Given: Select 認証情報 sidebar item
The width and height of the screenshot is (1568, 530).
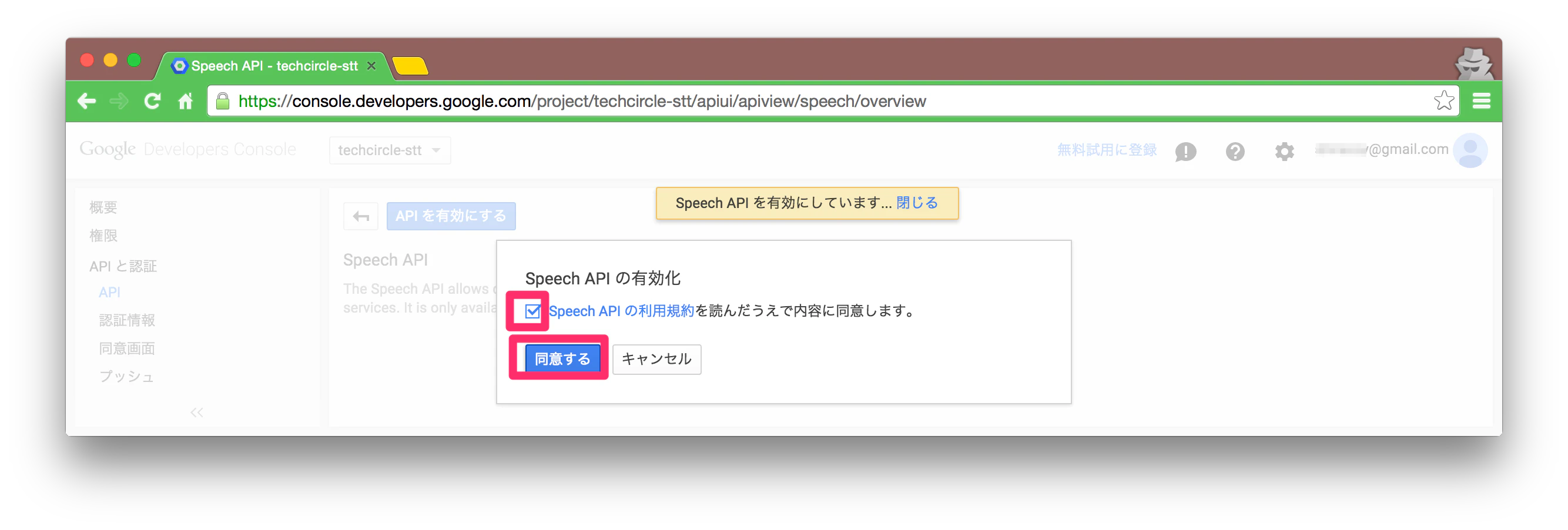Looking at the screenshot, I should 126,320.
